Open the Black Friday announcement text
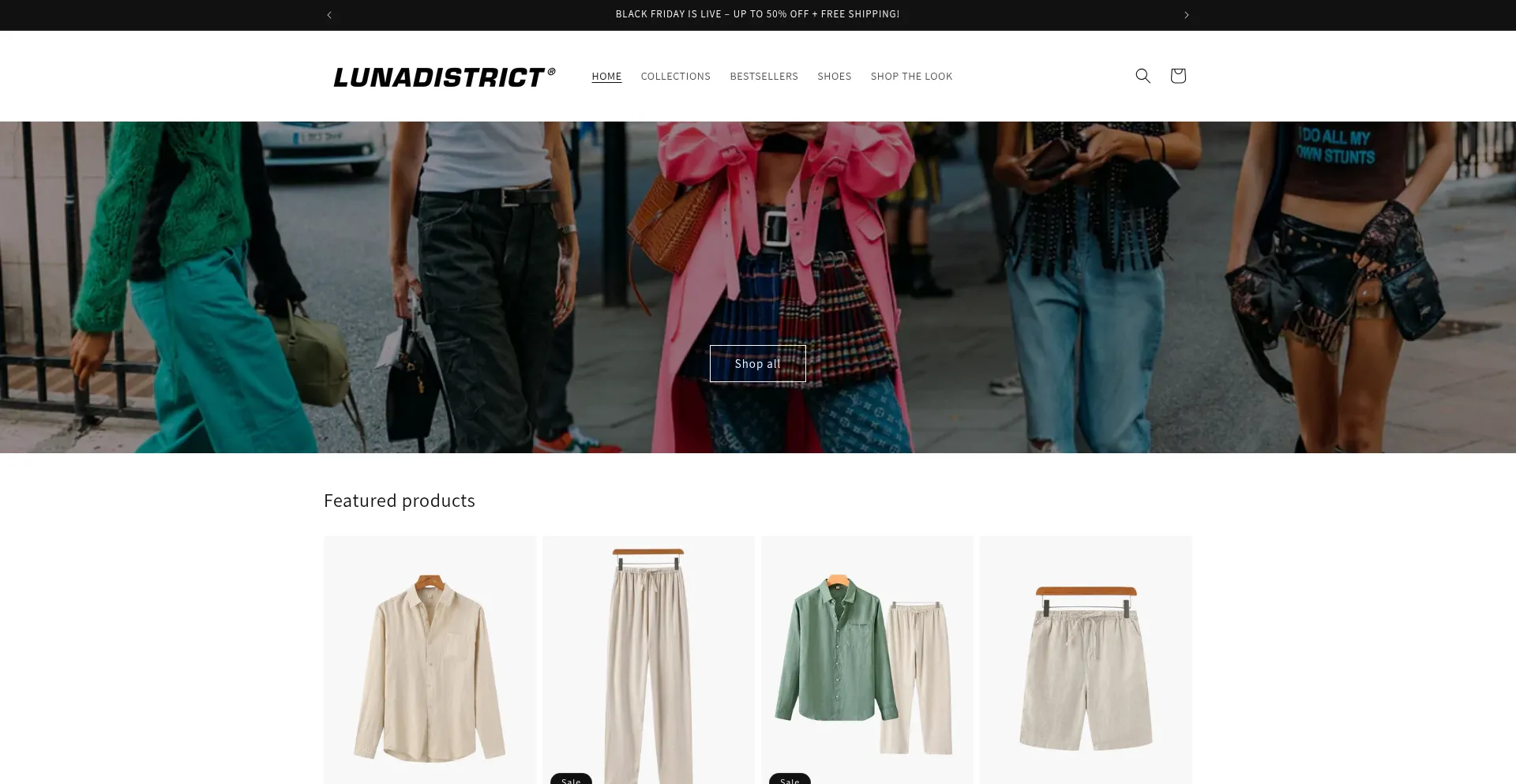Image resolution: width=1516 pixels, height=784 pixels. (757, 14)
